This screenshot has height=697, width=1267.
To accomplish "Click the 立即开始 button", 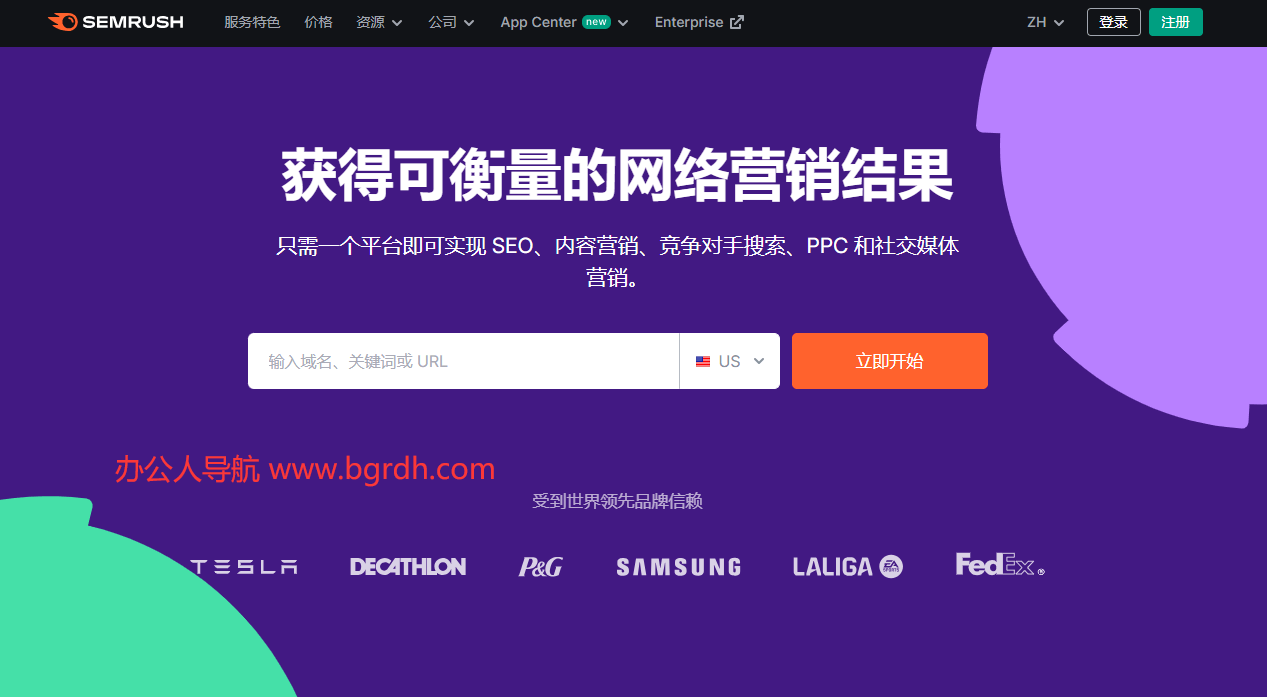I will click(x=889, y=361).
